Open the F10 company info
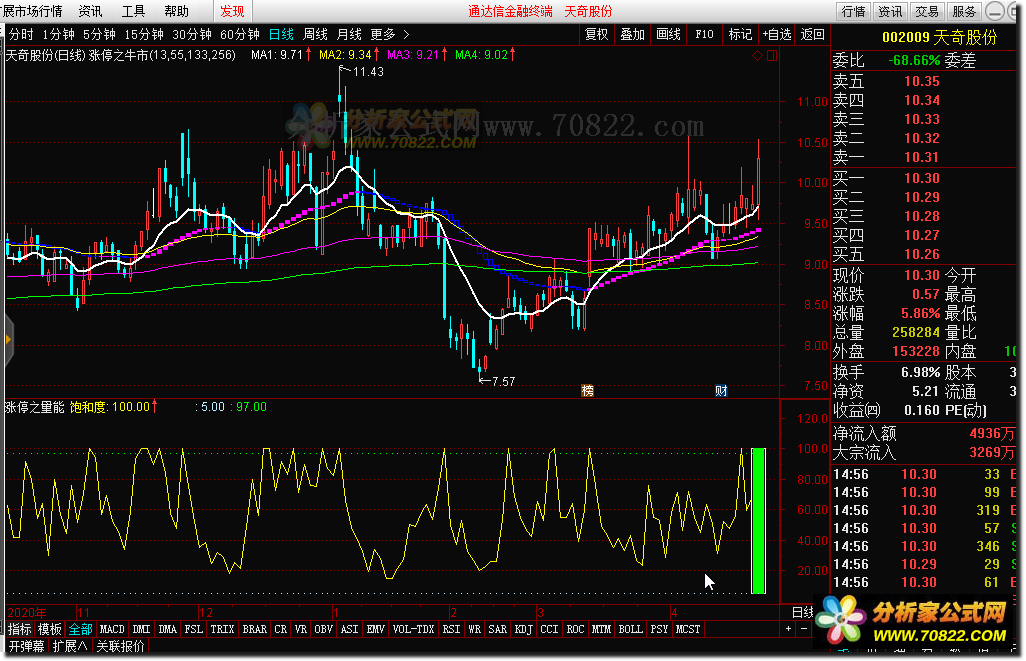The width and height of the screenshot is (1026, 661). click(x=704, y=34)
